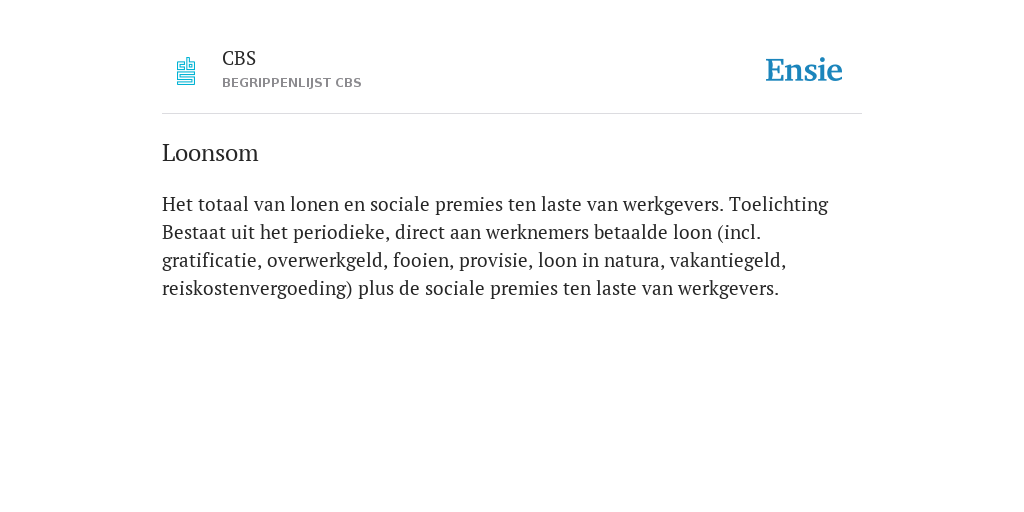Select the CBS source name

pos(239,59)
